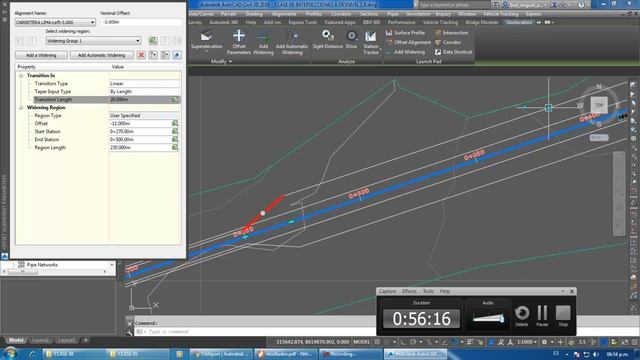Open Data Shortcut from Launch Pad
Screen dimensions: 640x360
point(453,52)
